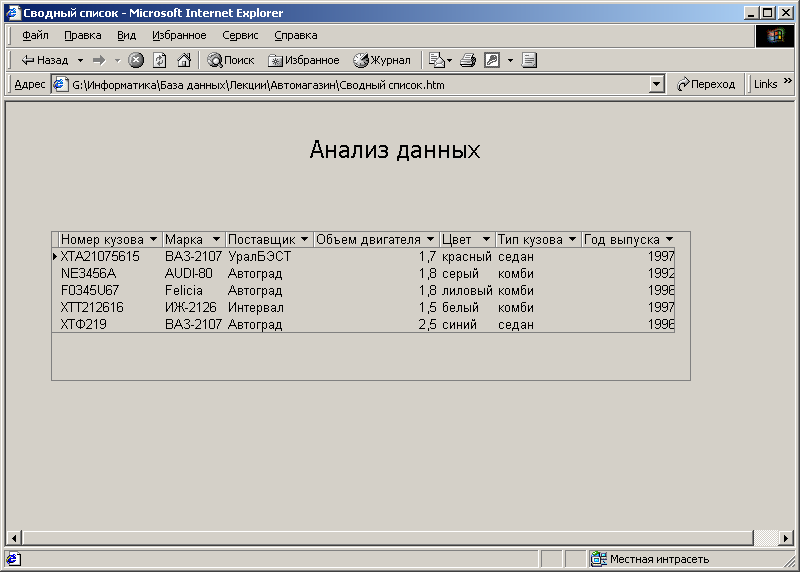The width and height of the screenshot is (800, 572).
Task: Click the ИЖ-2126 cell
Action: tap(191, 308)
